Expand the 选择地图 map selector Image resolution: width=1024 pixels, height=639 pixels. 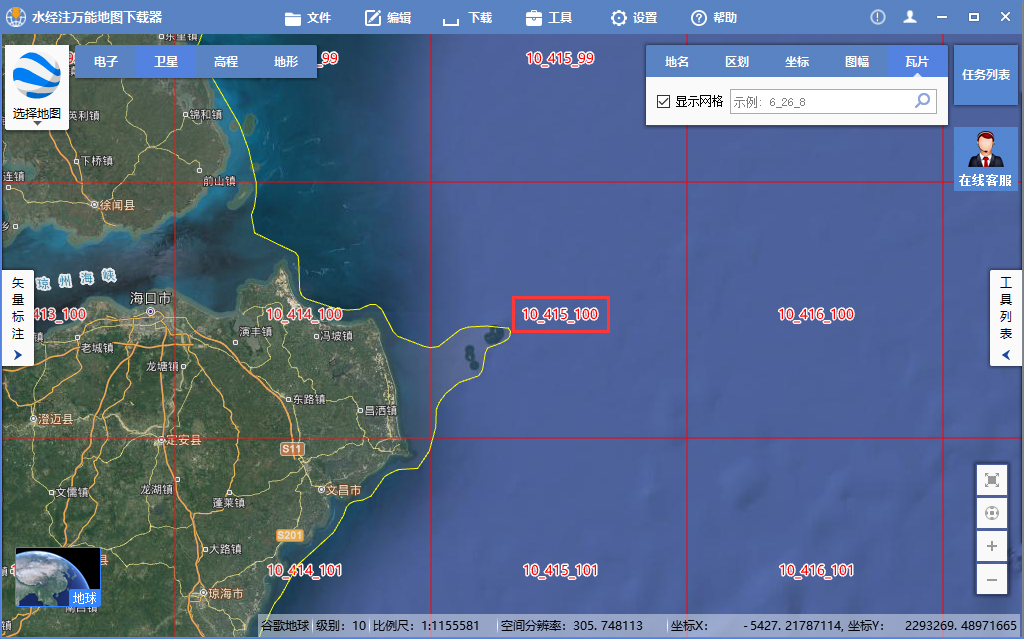[37, 89]
